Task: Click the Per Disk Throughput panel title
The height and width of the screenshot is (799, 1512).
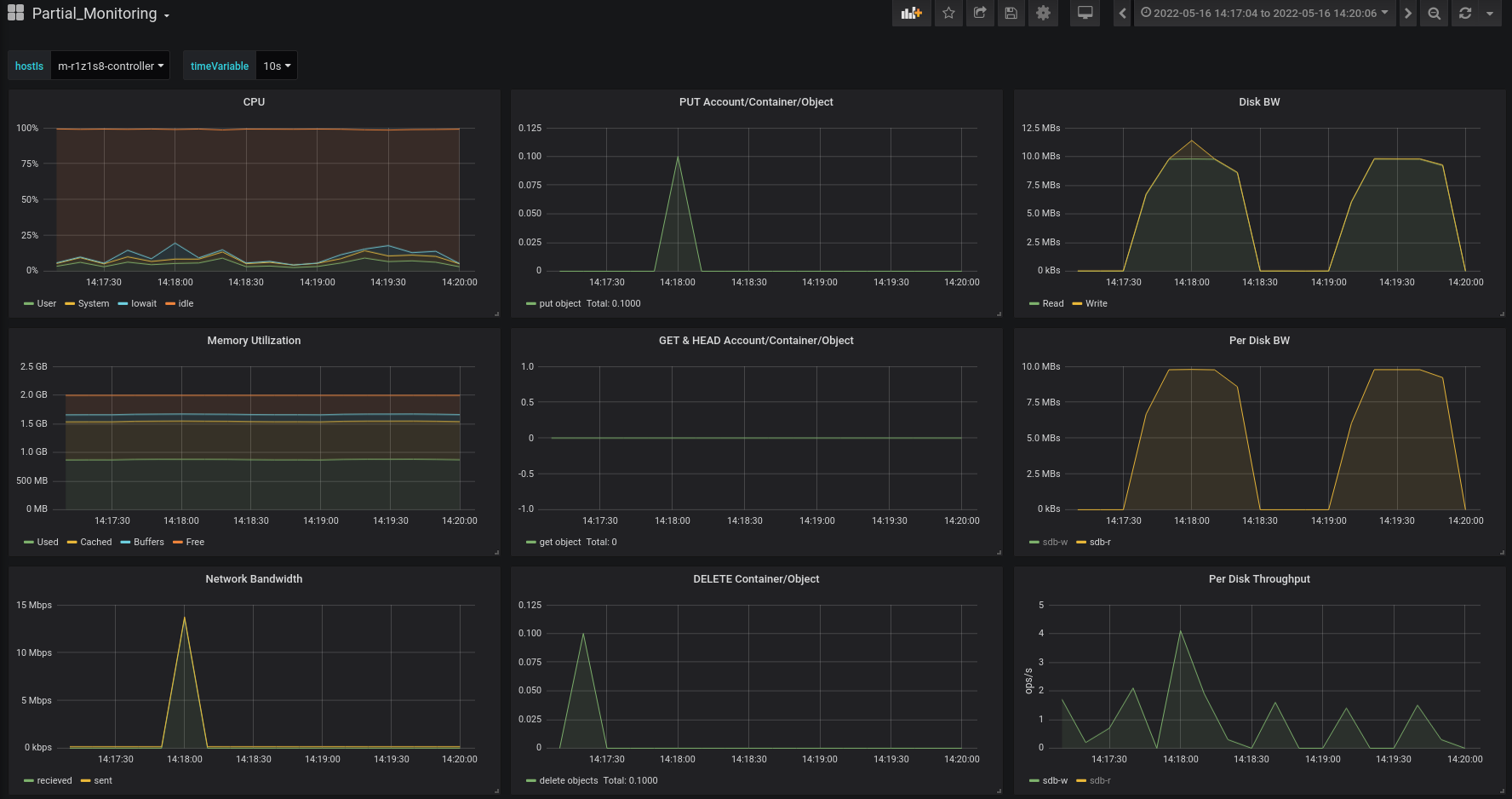Action: point(1259,579)
